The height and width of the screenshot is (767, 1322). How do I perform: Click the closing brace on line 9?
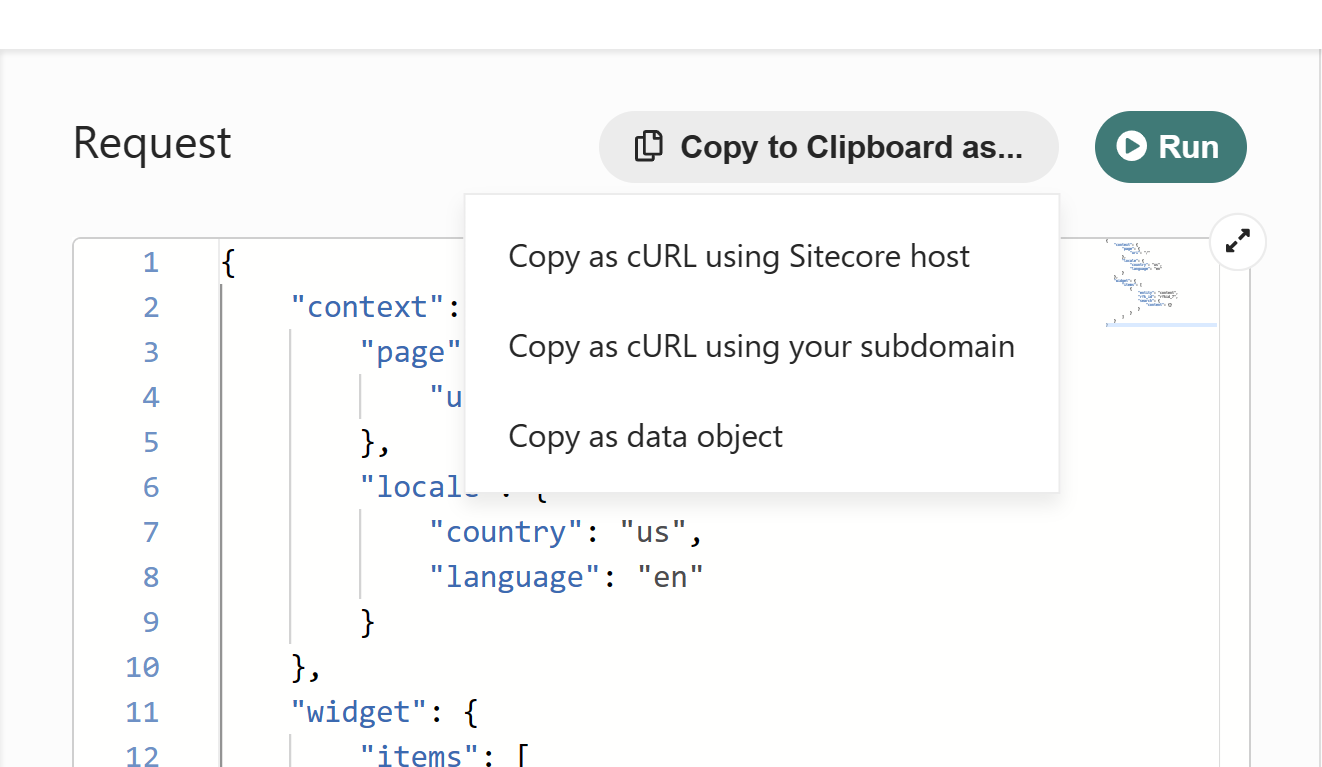368,622
